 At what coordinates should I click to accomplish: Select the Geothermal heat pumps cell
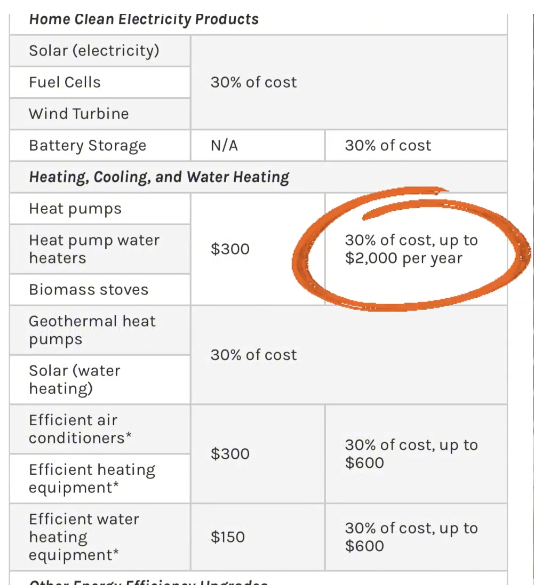point(100,330)
